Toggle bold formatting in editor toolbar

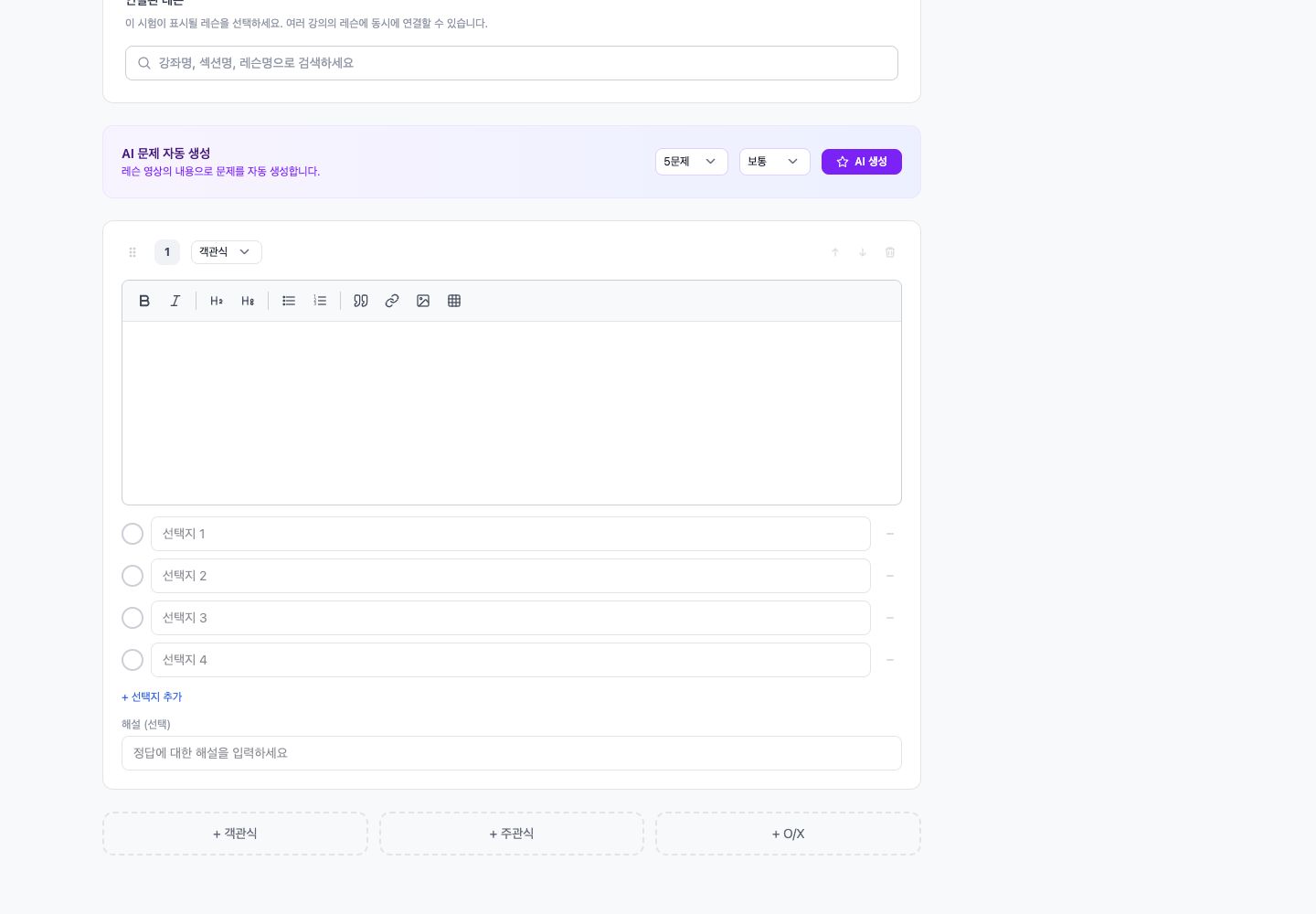pos(144,301)
